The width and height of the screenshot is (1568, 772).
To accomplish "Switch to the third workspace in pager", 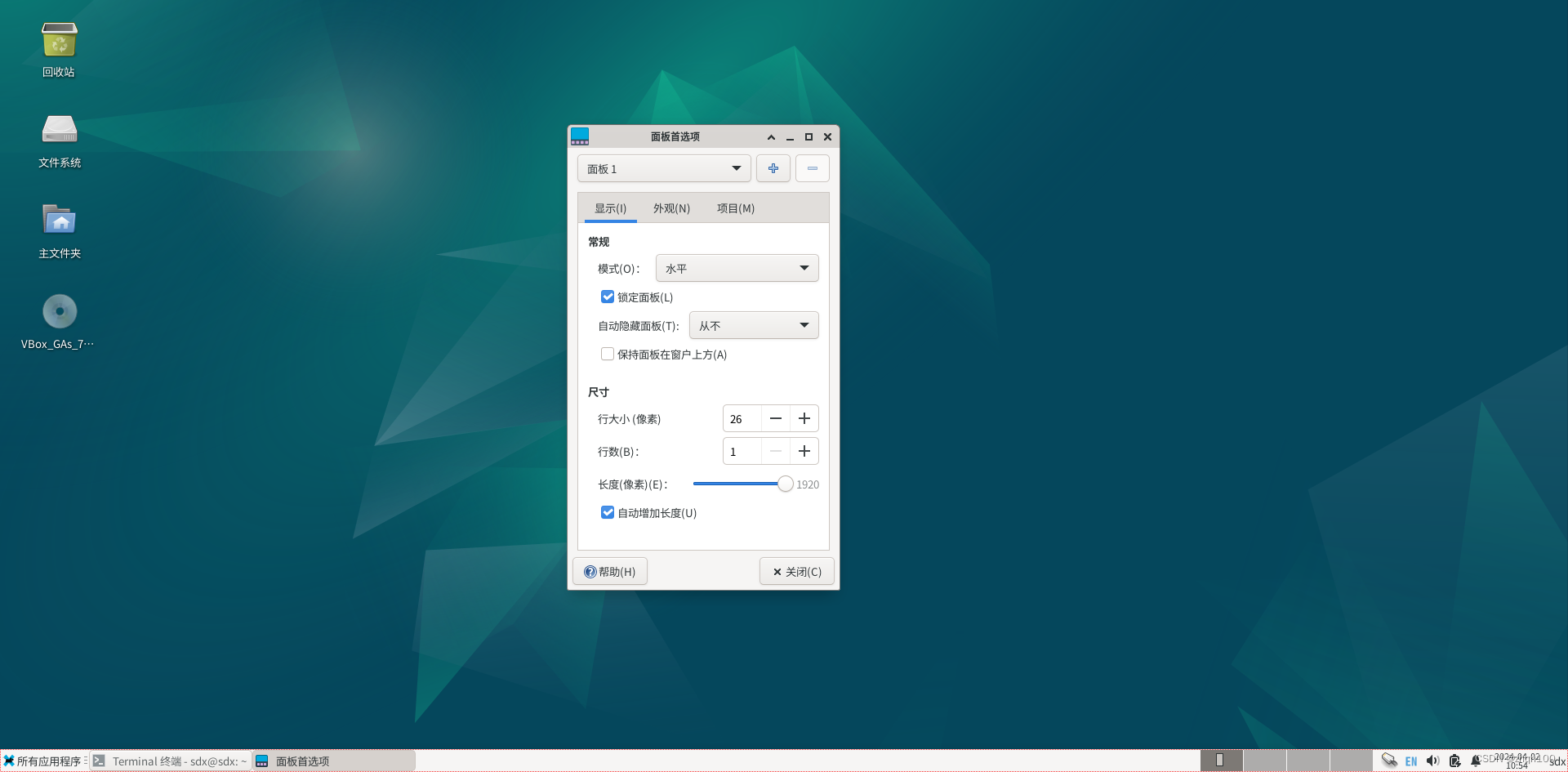I will pyautogui.click(x=1307, y=761).
